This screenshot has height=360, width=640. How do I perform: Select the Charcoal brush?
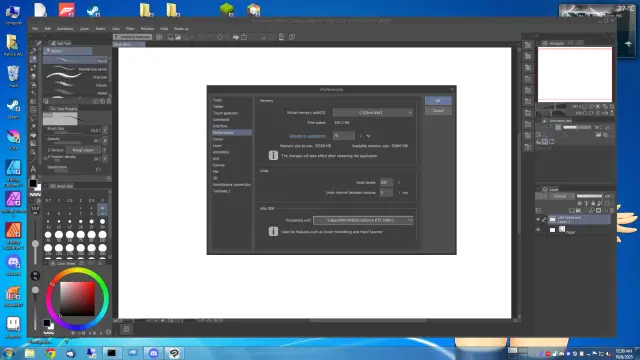click(76, 77)
